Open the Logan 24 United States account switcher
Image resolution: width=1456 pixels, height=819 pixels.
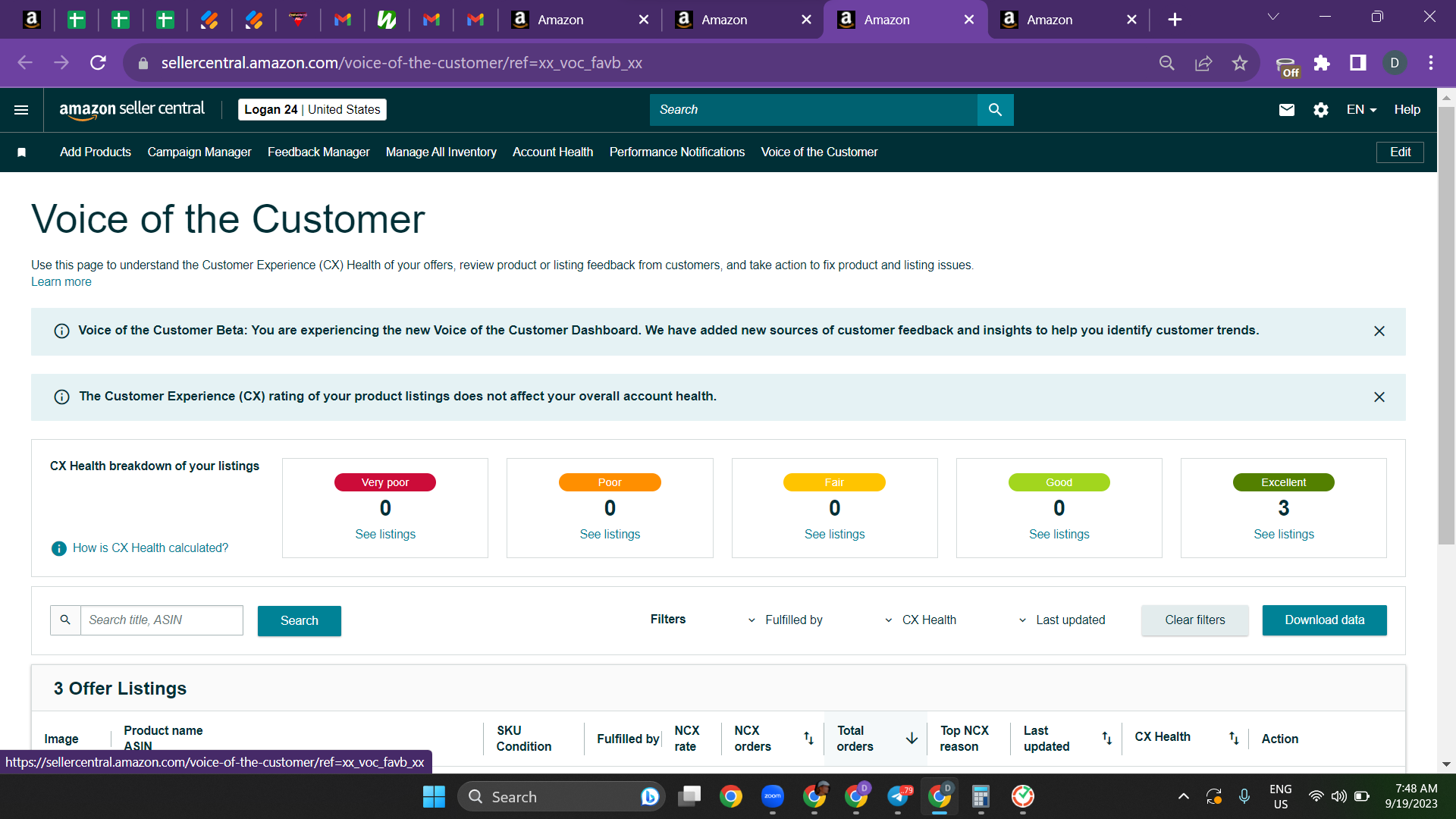[x=312, y=110]
